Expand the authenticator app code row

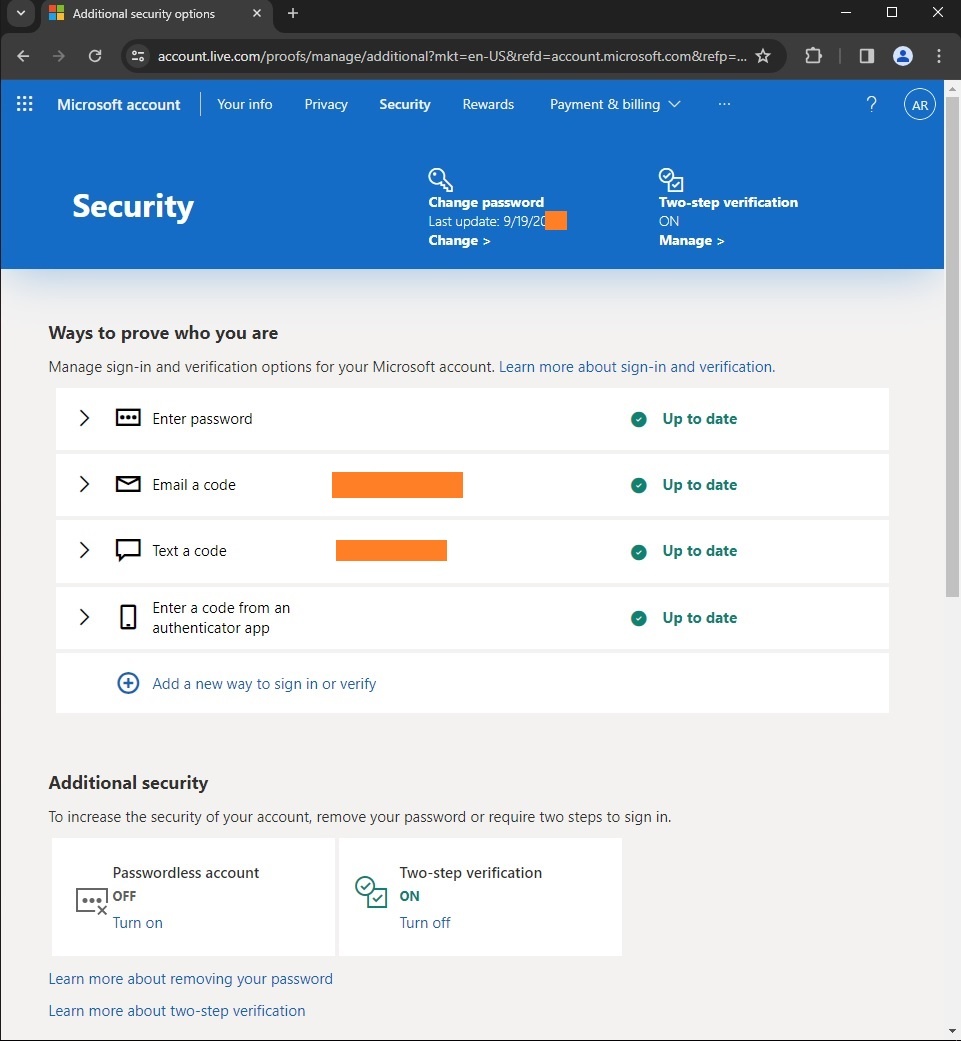click(84, 617)
